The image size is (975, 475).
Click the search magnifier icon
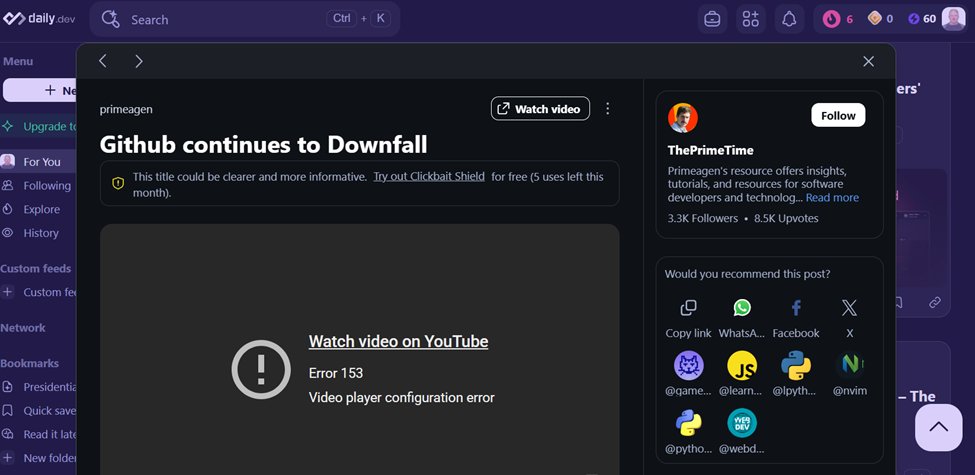[x=111, y=19]
